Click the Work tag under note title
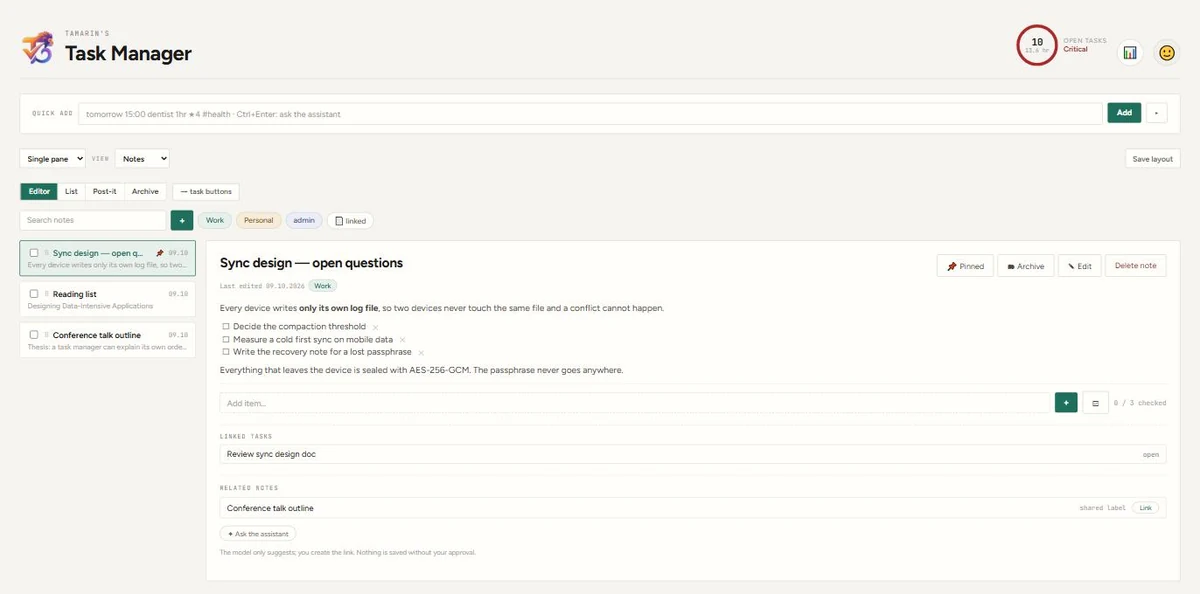Viewport: 1200px width, 594px height. point(323,286)
